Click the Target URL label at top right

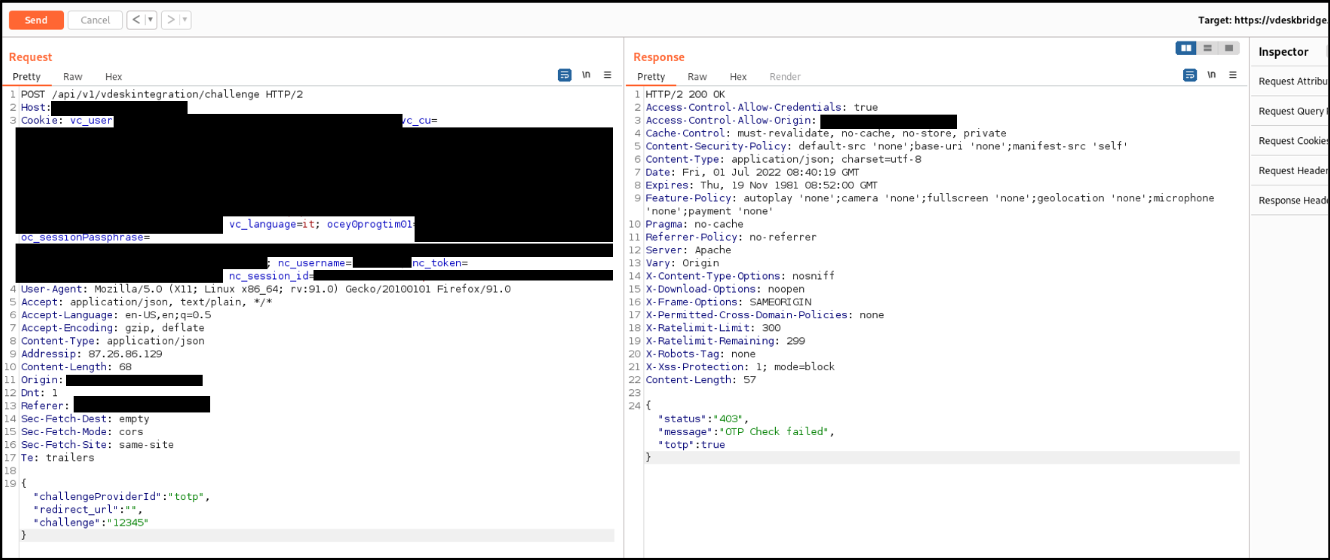coord(1263,20)
